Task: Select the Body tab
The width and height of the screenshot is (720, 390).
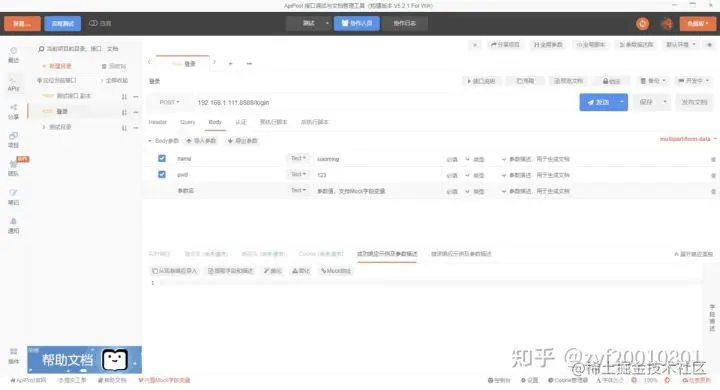Action: tap(215, 122)
